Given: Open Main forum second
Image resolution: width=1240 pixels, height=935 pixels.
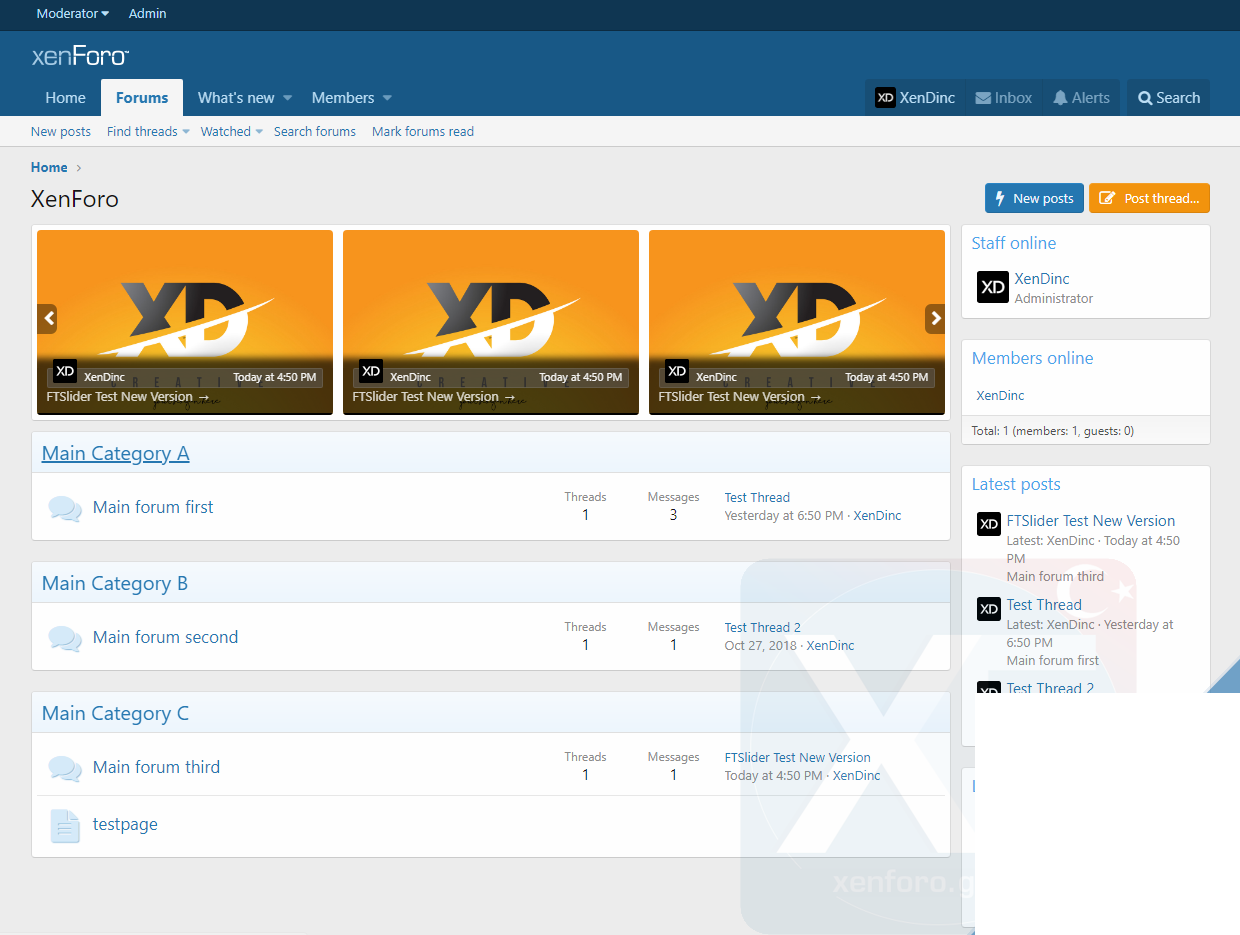Looking at the screenshot, I should click(165, 637).
